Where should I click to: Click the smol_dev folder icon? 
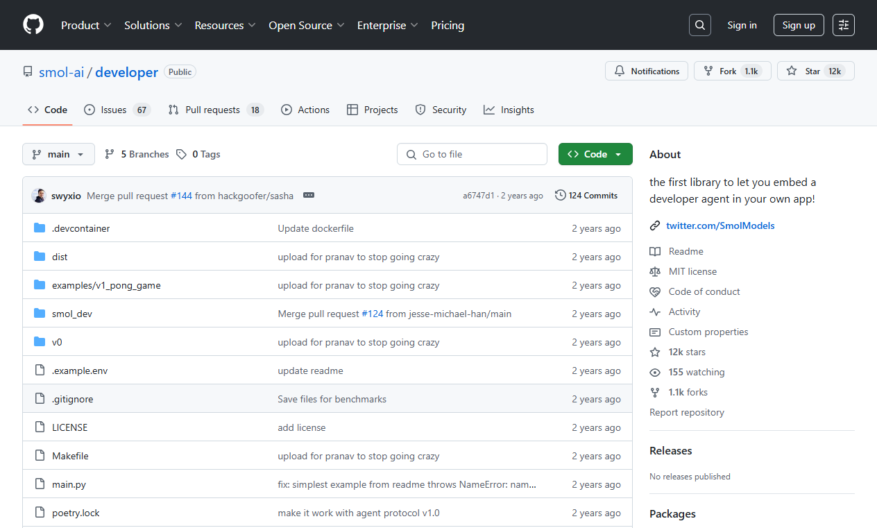[39, 313]
